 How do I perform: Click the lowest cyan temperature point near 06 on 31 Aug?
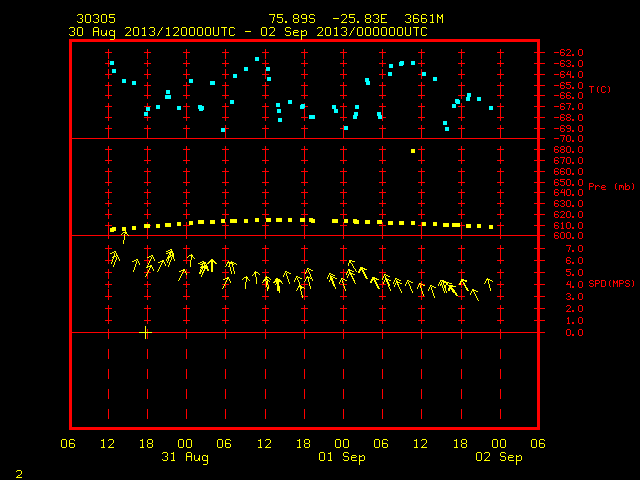(x=223, y=130)
